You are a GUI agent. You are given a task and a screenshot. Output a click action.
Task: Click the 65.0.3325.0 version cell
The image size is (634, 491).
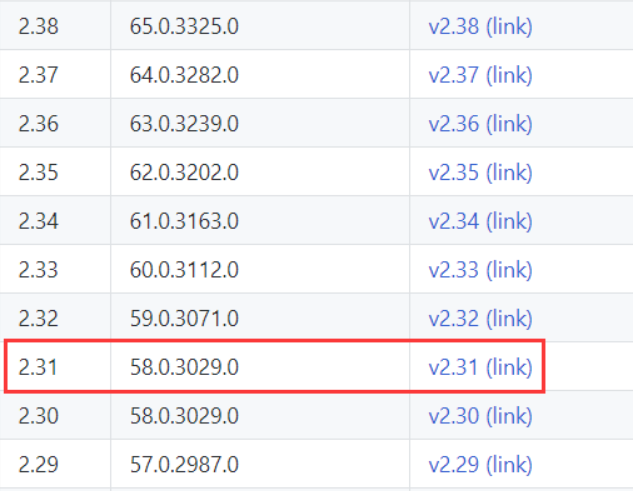(x=184, y=27)
